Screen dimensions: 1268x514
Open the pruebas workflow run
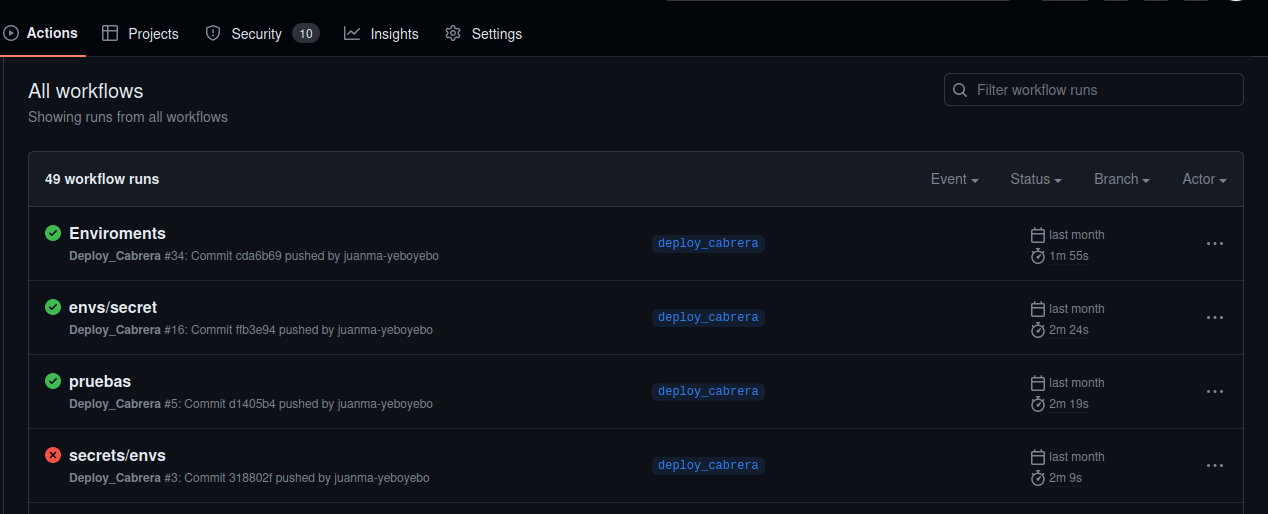100,381
